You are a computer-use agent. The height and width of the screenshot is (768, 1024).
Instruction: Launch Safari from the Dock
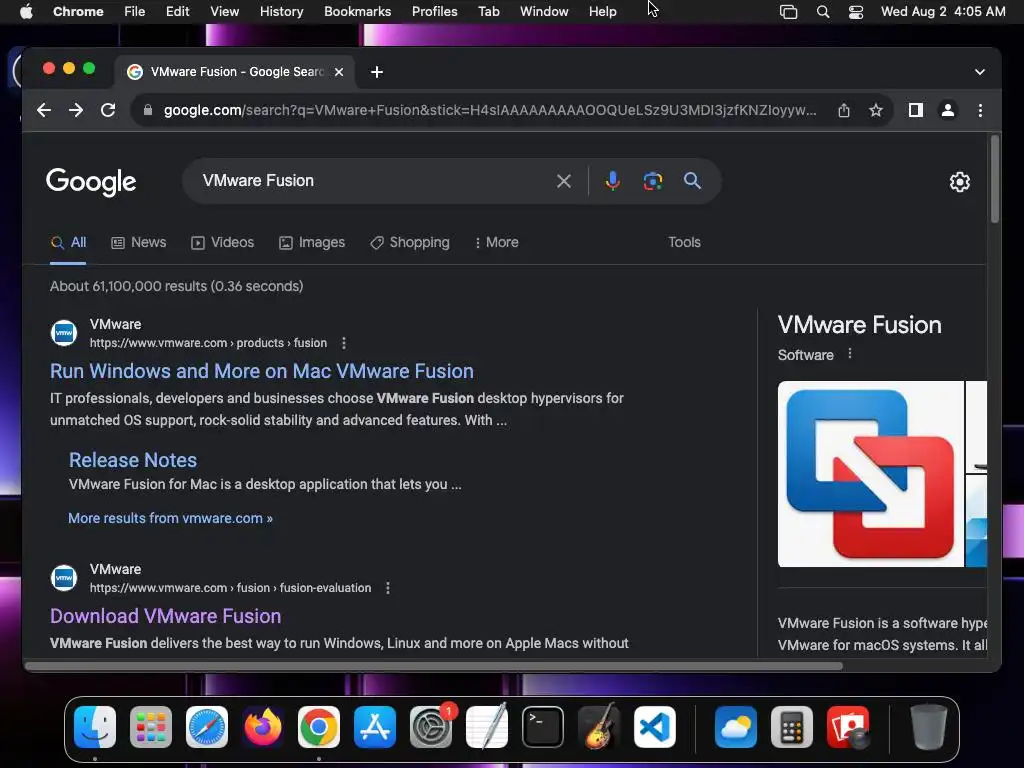[x=207, y=727]
